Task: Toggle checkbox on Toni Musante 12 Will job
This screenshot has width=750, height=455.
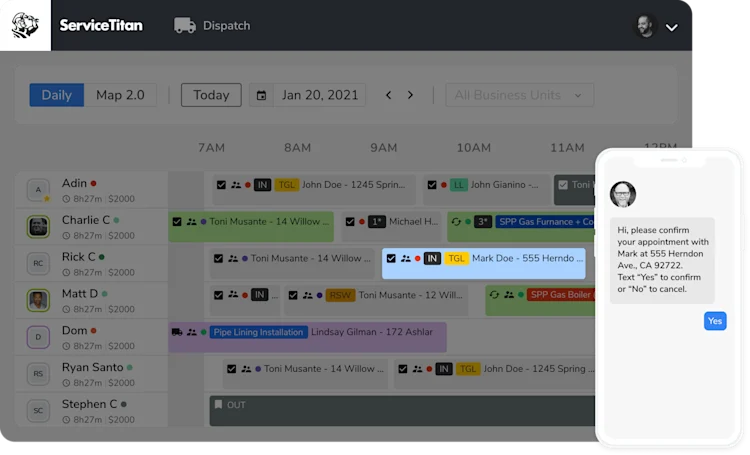Action: [293, 295]
